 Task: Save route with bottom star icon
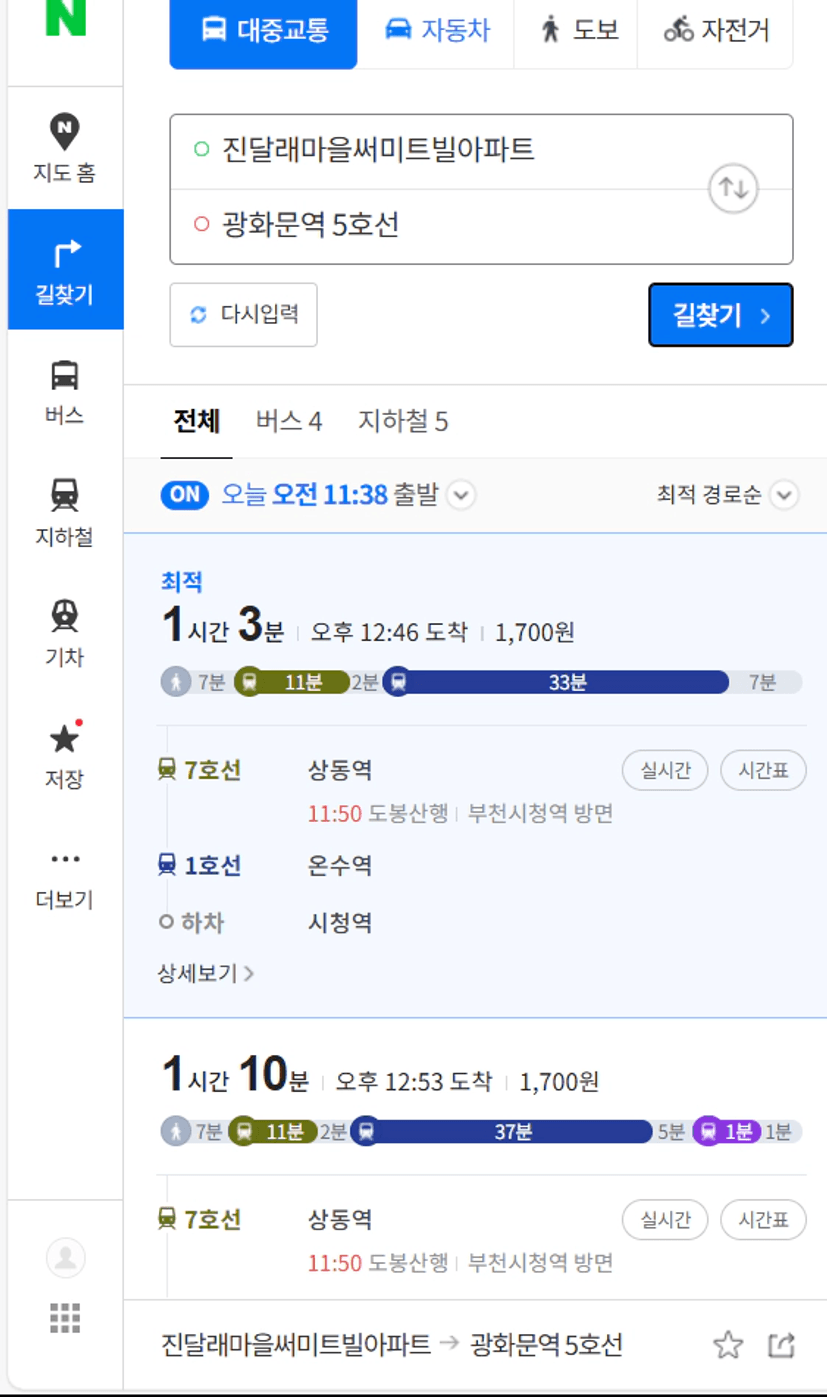click(728, 1345)
